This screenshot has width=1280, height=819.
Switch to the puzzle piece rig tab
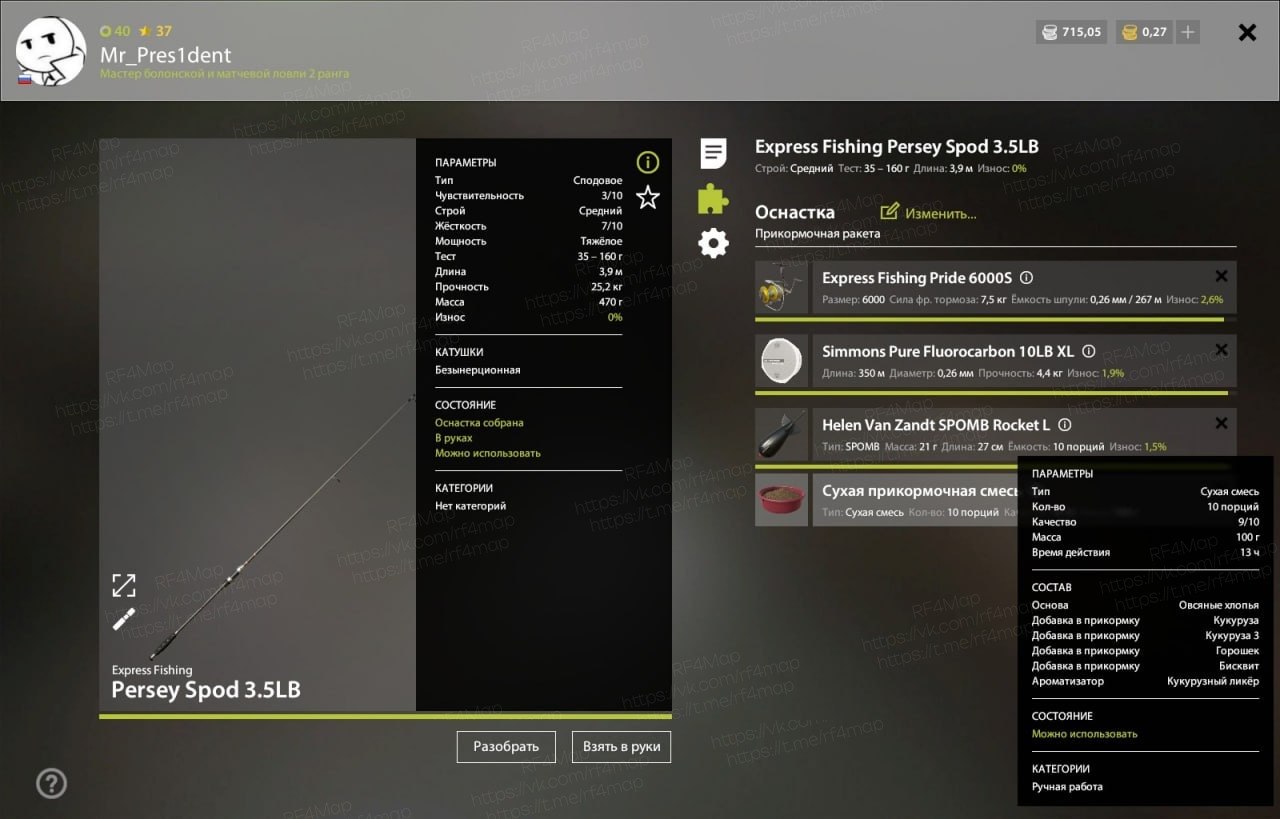[x=713, y=198]
